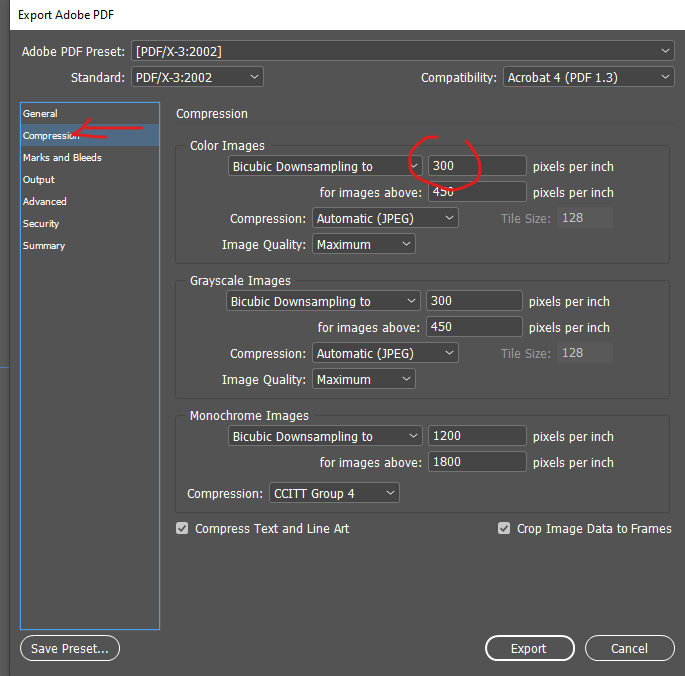685x676 pixels.
Task: Open Grayscale Images downsampling method dropdown
Action: coord(323,301)
